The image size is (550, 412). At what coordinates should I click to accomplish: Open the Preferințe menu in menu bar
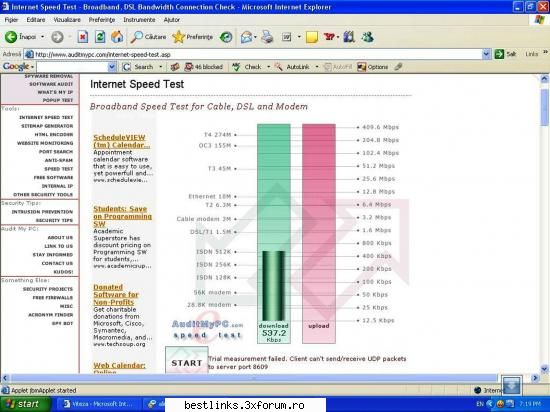(102, 20)
